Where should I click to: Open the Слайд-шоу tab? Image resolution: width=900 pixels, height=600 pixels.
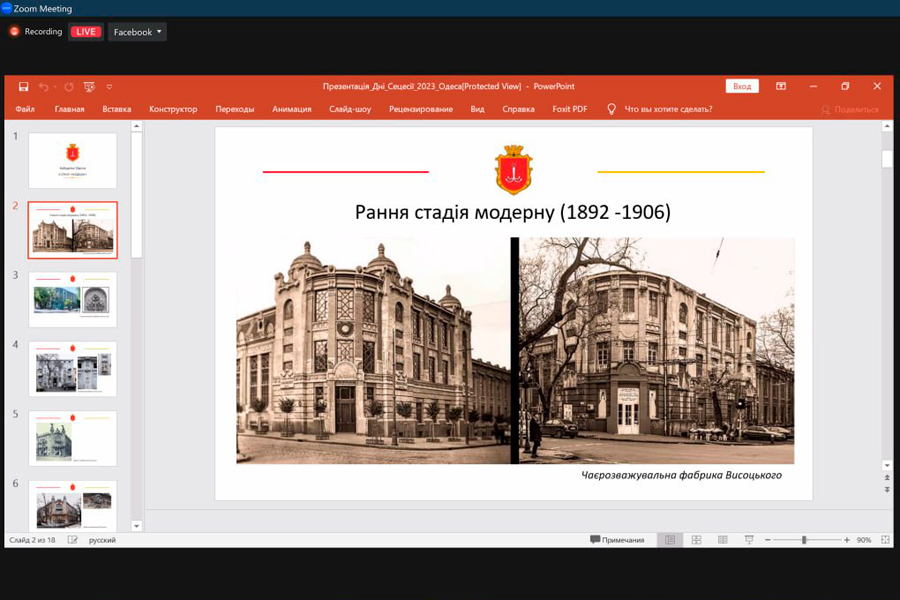[x=350, y=109]
